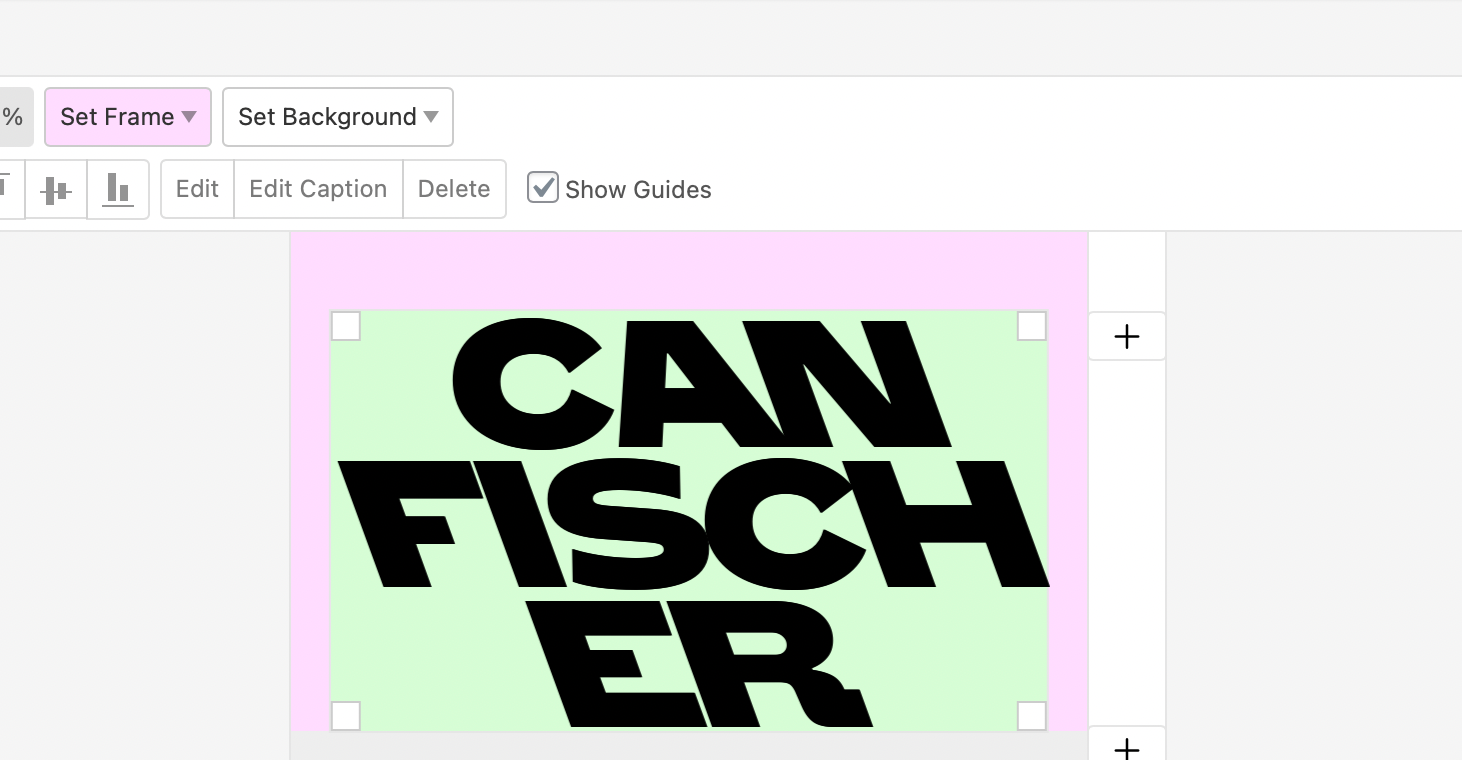This screenshot has width=1462, height=760.
Task: Add a row with the upper plus button
Action: (1127, 336)
